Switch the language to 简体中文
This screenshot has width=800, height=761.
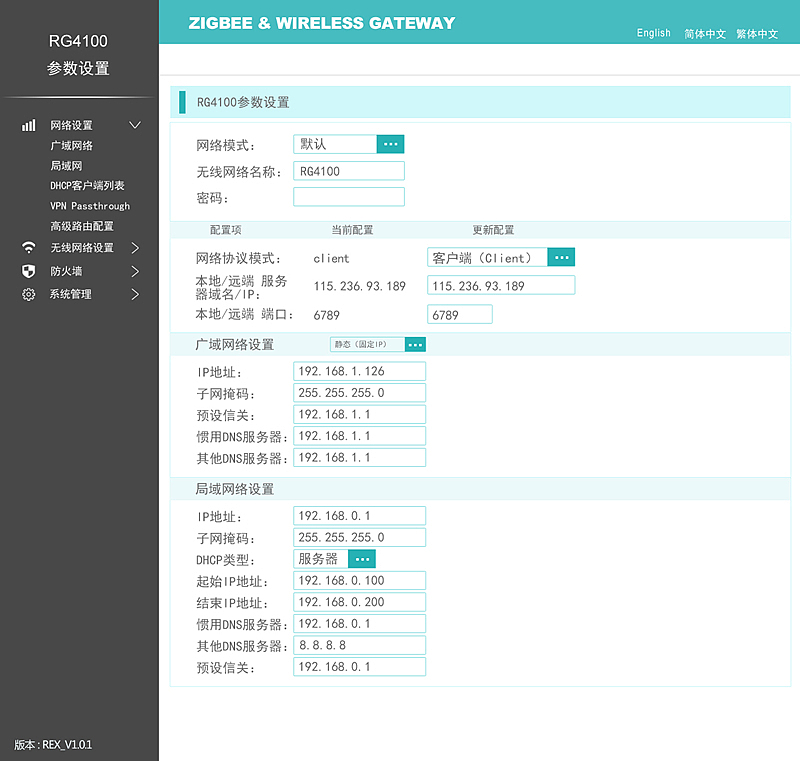[705, 34]
